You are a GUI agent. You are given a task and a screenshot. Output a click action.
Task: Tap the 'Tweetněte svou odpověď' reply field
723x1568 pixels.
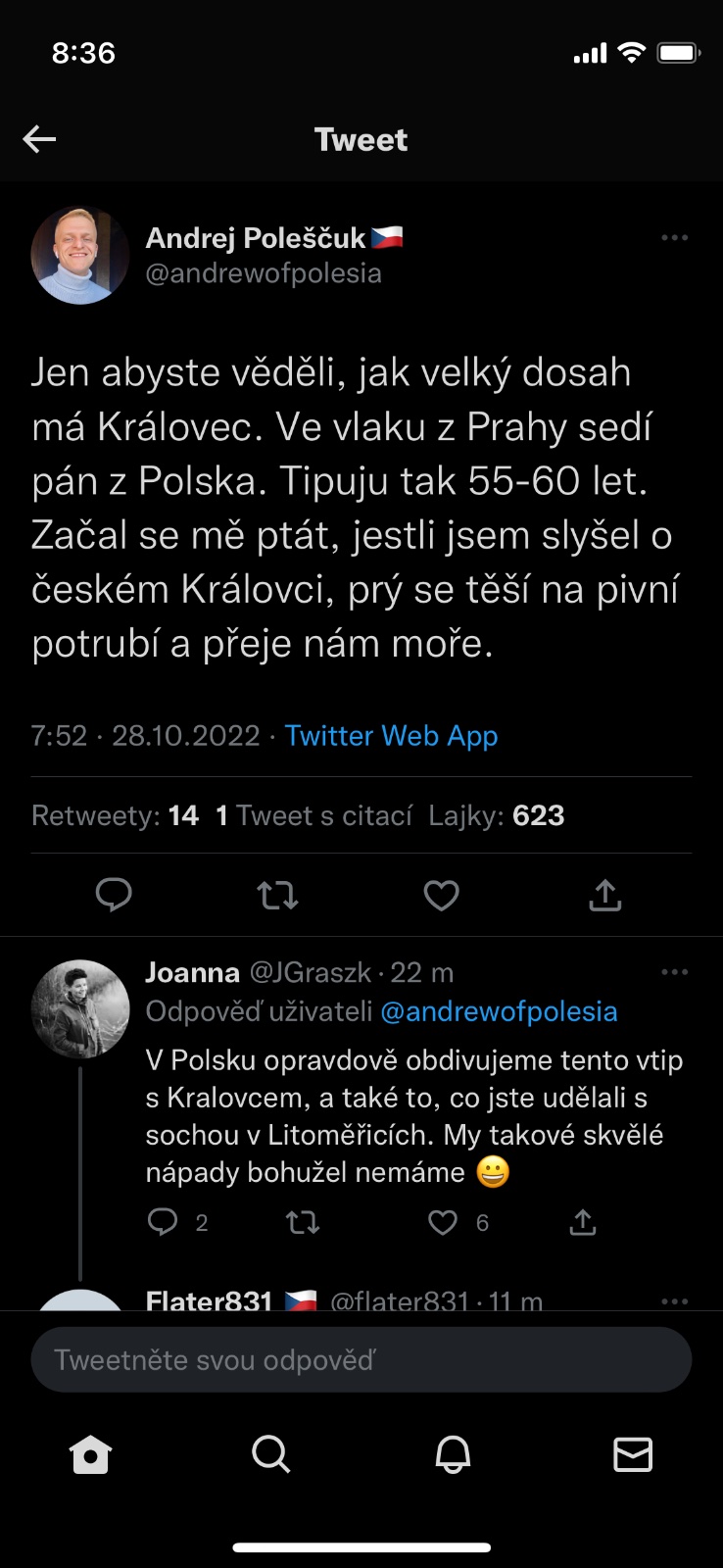click(x=361, y=1359)
